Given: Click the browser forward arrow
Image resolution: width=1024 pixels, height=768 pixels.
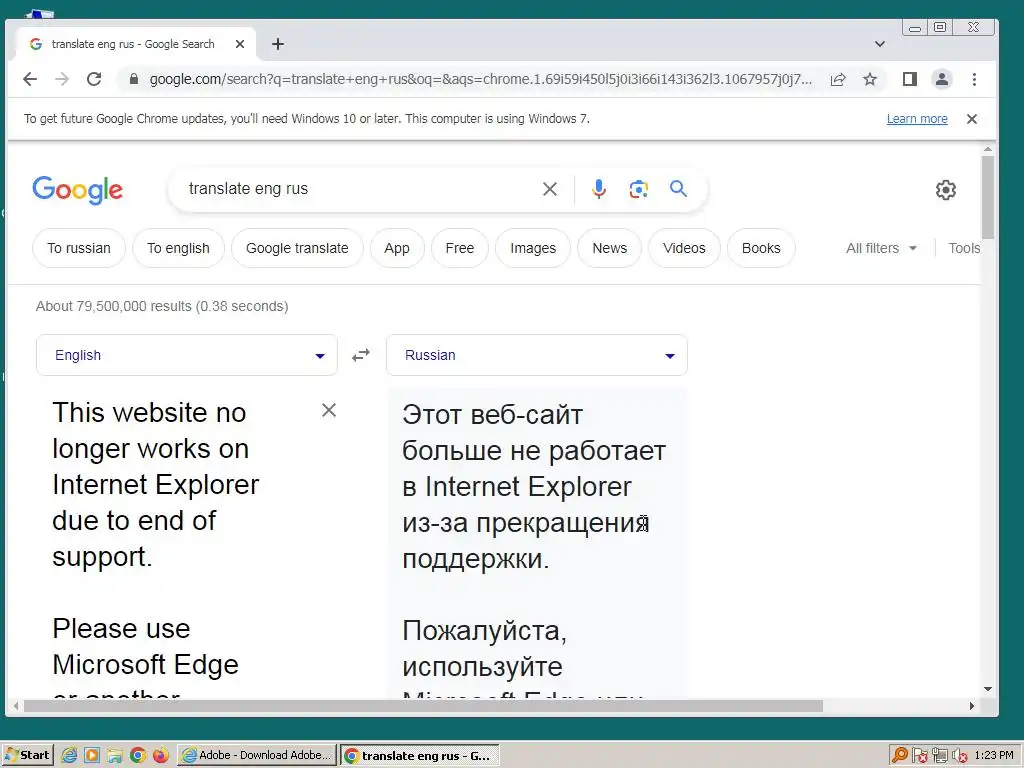Looking at the screenshot, I should [62, 79].
